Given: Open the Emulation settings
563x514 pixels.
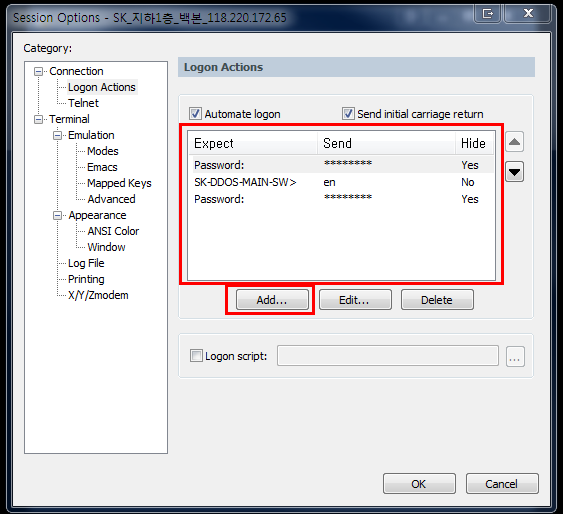Looking at the screenshot, I should pyautogui.click(x=91, y=135).
